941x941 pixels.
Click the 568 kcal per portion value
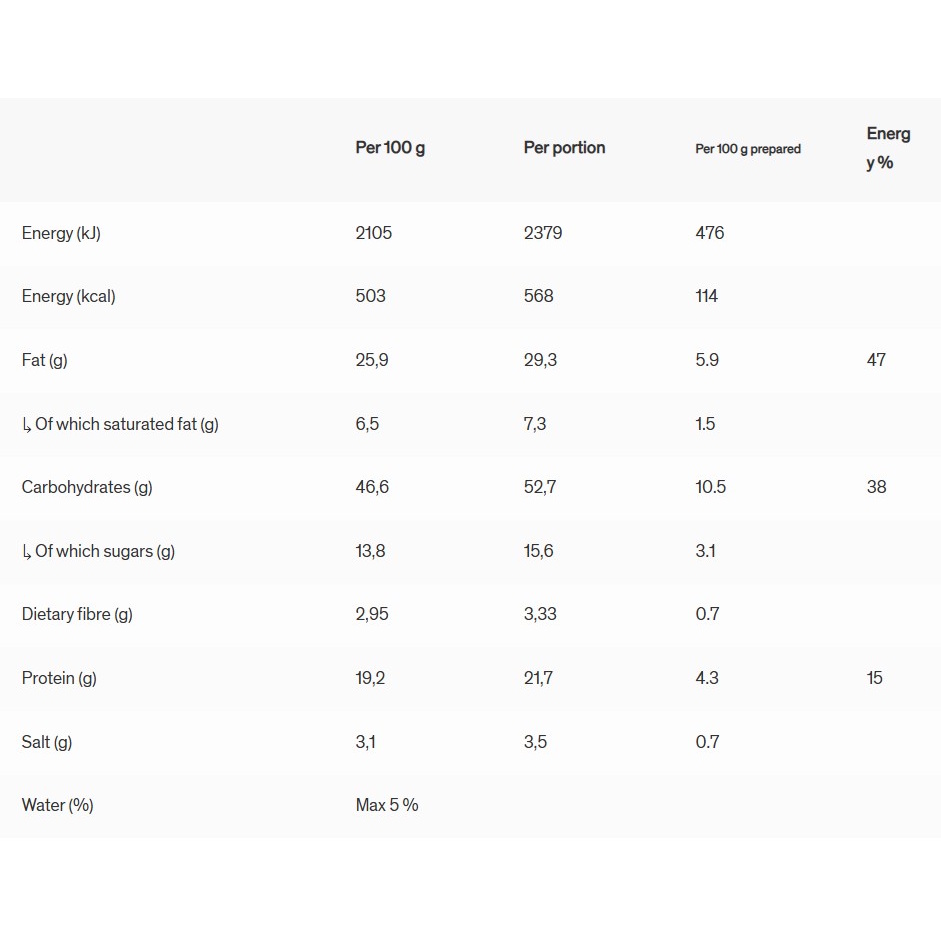[x=538, y=296]
